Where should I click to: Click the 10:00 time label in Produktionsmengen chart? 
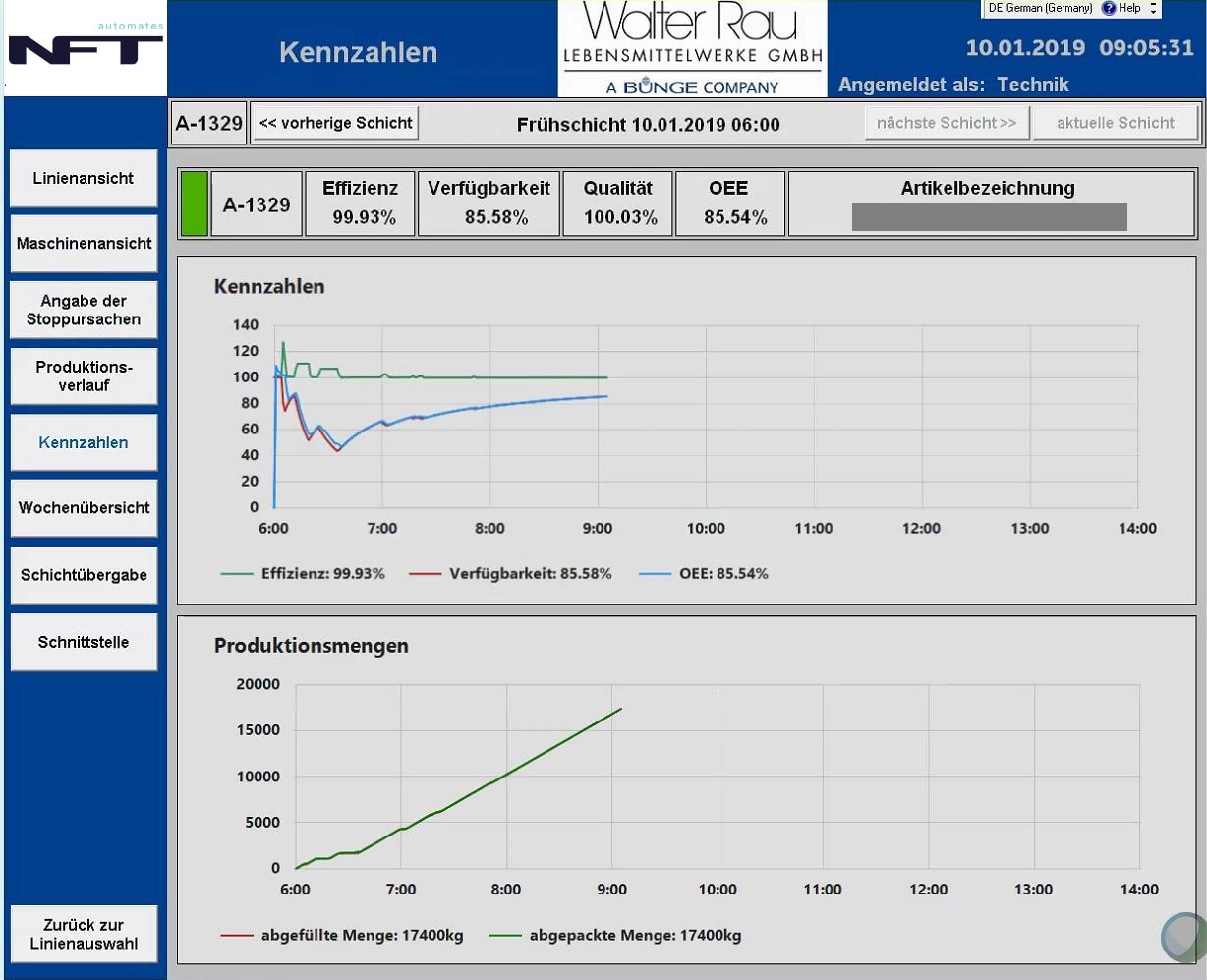tap(718, 890)
